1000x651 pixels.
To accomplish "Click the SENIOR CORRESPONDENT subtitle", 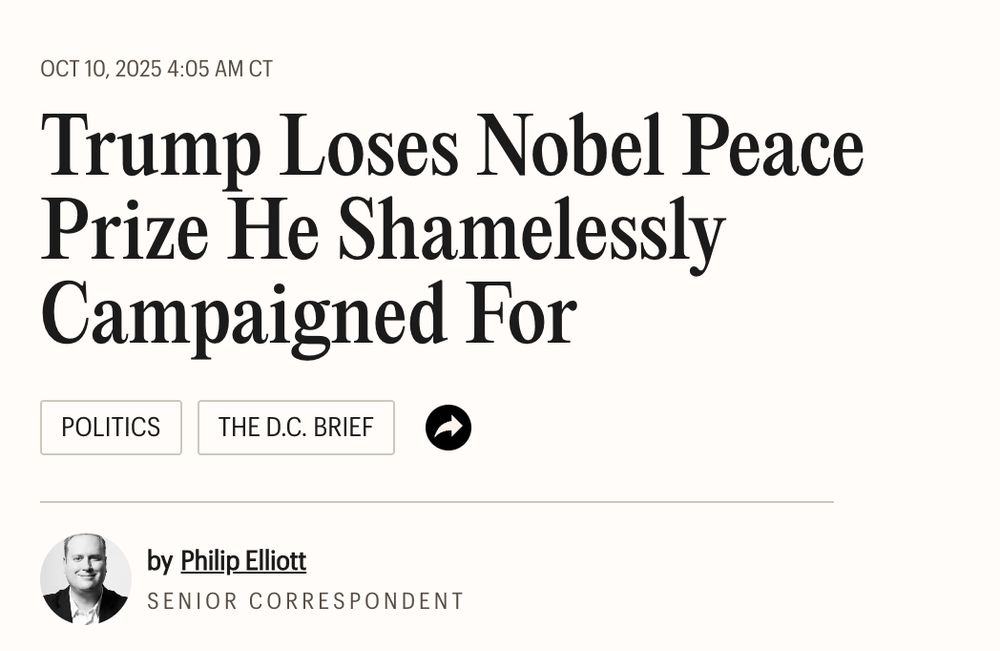I will coord(305,602).
